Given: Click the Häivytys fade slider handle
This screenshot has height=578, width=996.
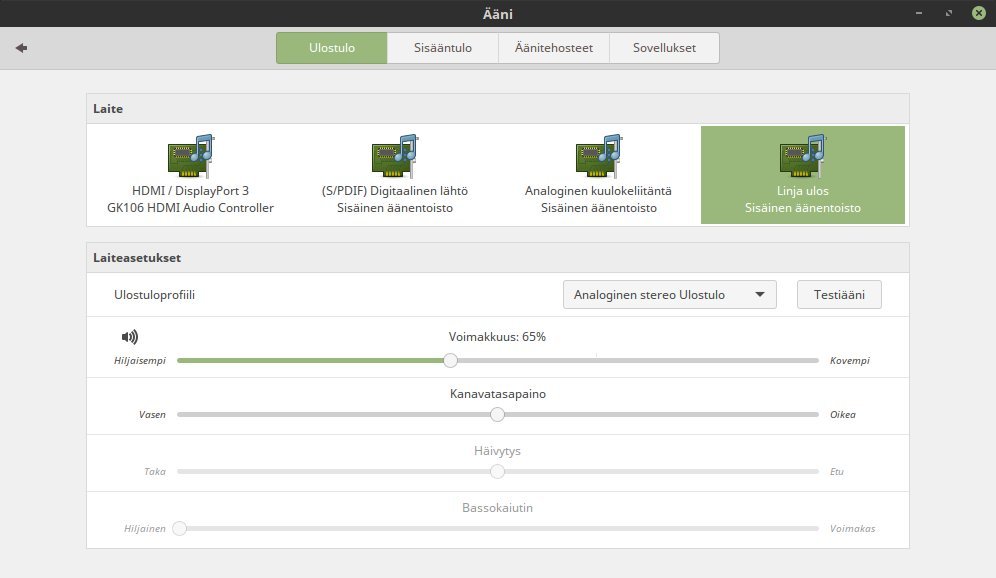Looking at the screenshot, I should pos(497,472).
